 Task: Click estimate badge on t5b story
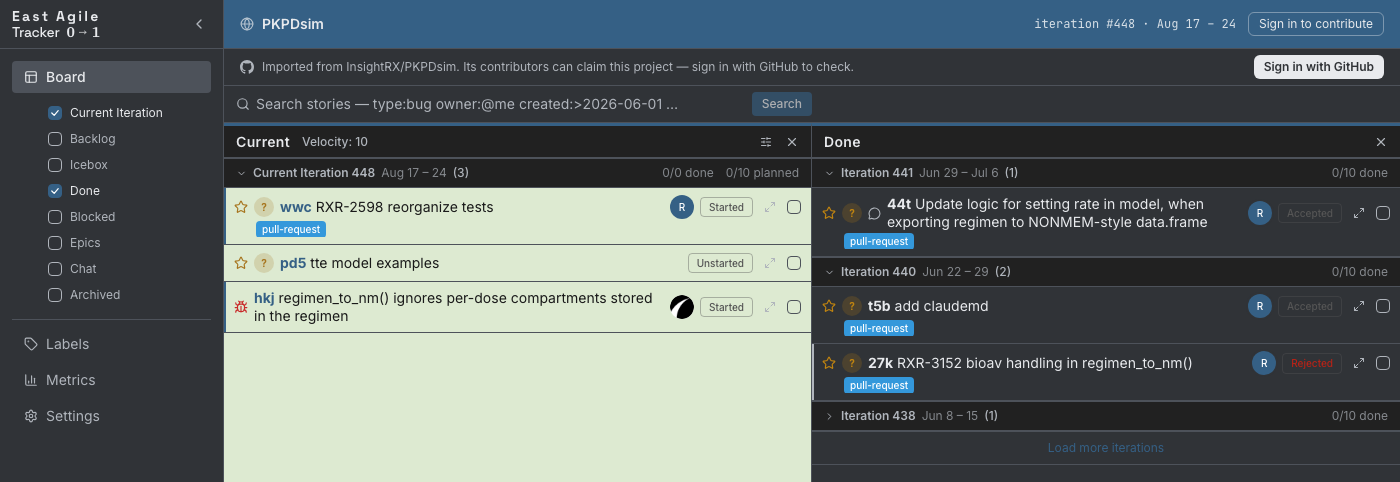pyautogui.click(x=852, y=306)
